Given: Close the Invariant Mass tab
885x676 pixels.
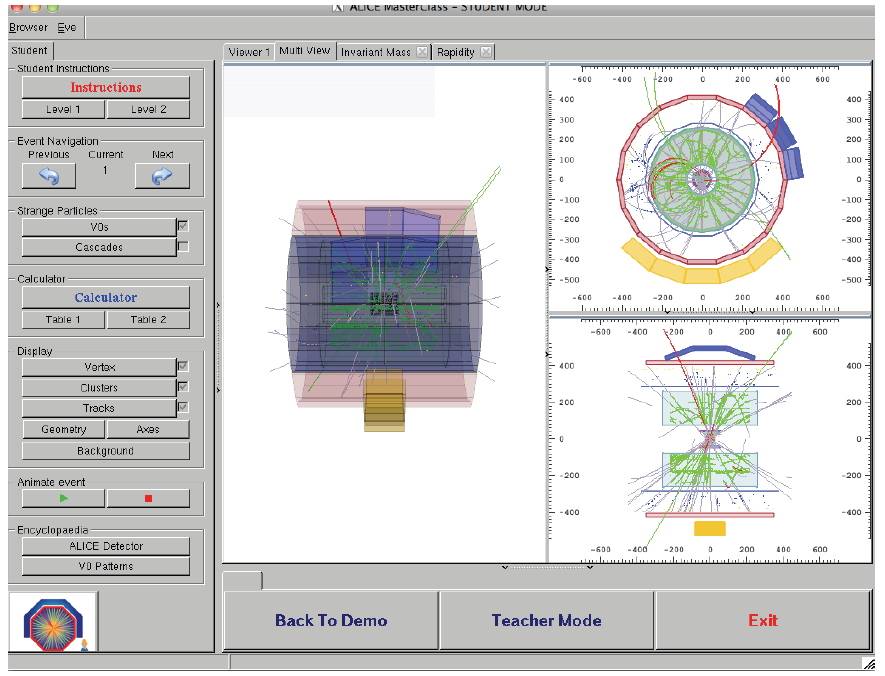Looking at the screenshot, I should (x=422, y=51).
